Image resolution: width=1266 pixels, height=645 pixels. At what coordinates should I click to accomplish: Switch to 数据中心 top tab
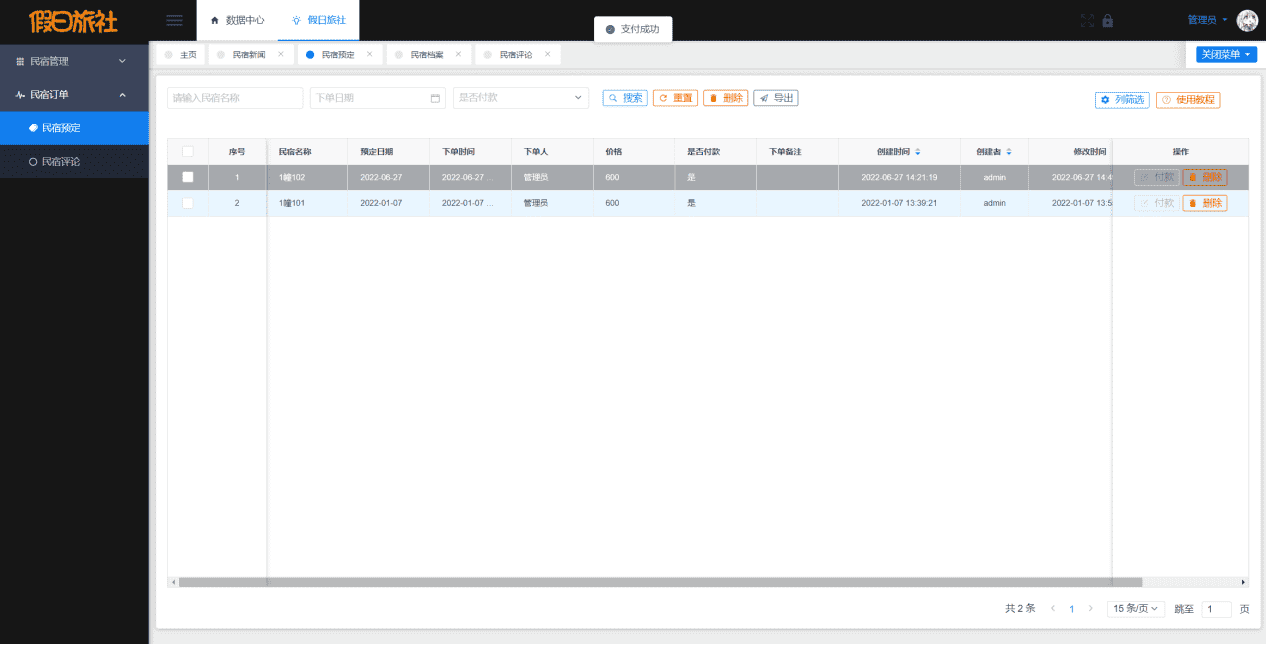(x=238, y=20)
